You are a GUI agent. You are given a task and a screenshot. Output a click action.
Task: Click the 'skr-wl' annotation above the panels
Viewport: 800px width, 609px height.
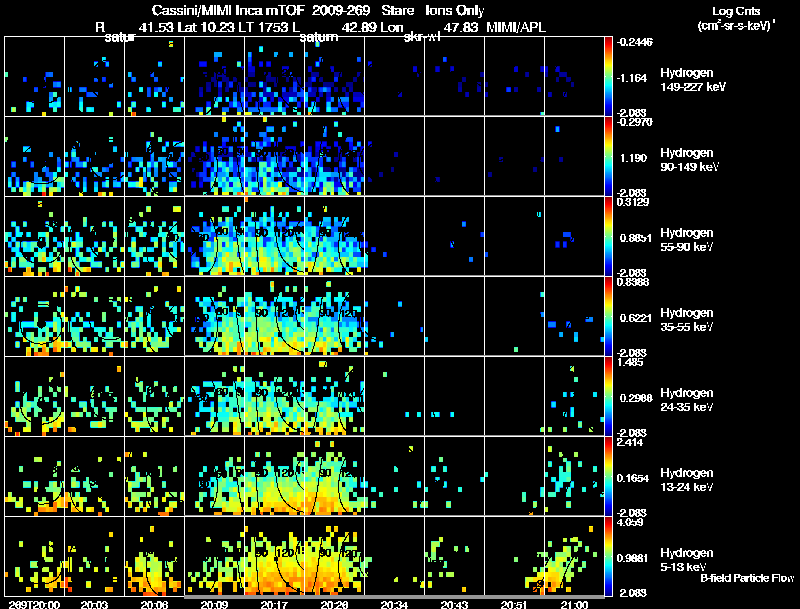click(421, 37)
